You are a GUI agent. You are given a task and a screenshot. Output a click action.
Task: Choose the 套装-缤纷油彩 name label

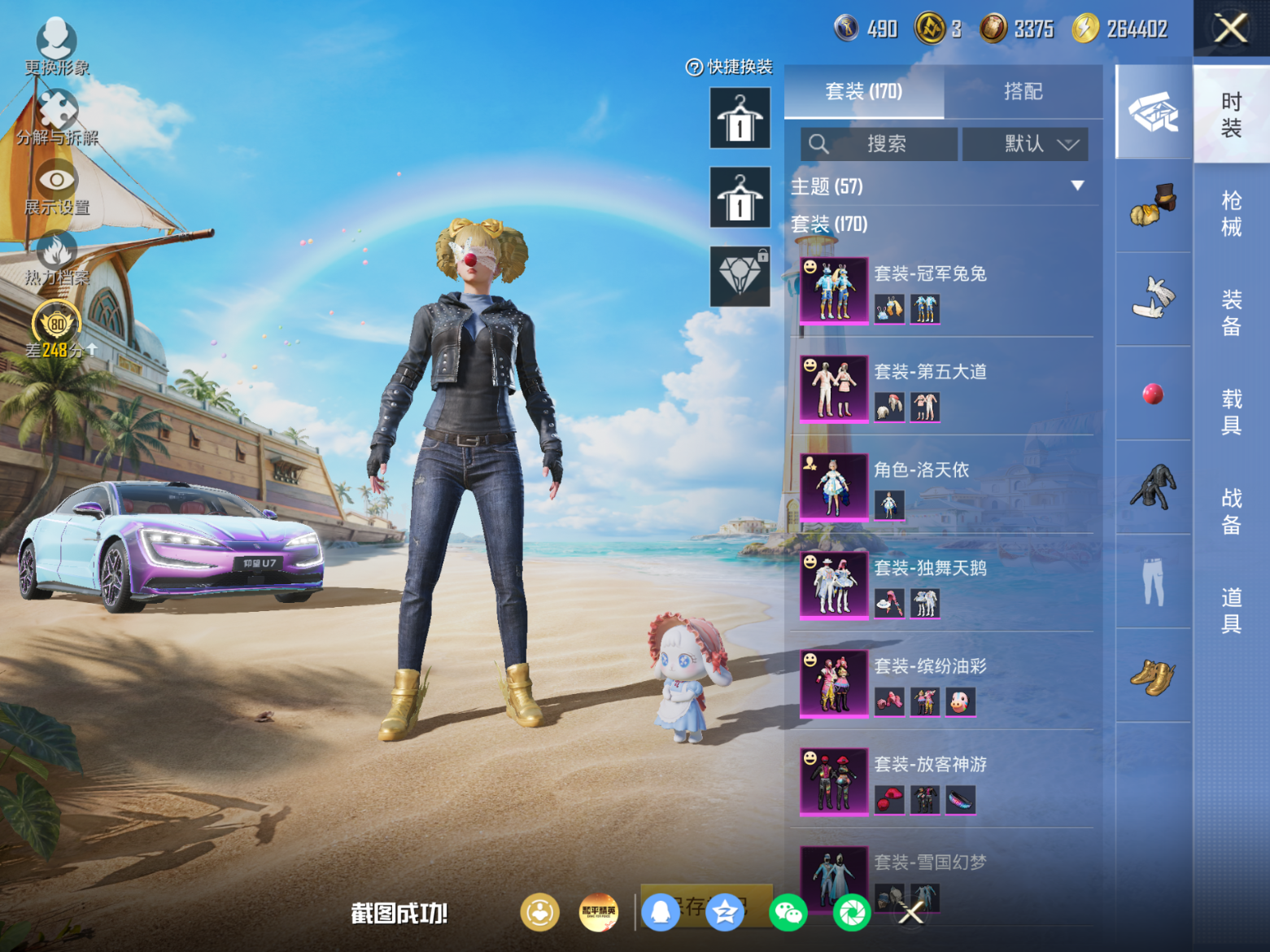point(930,666)
